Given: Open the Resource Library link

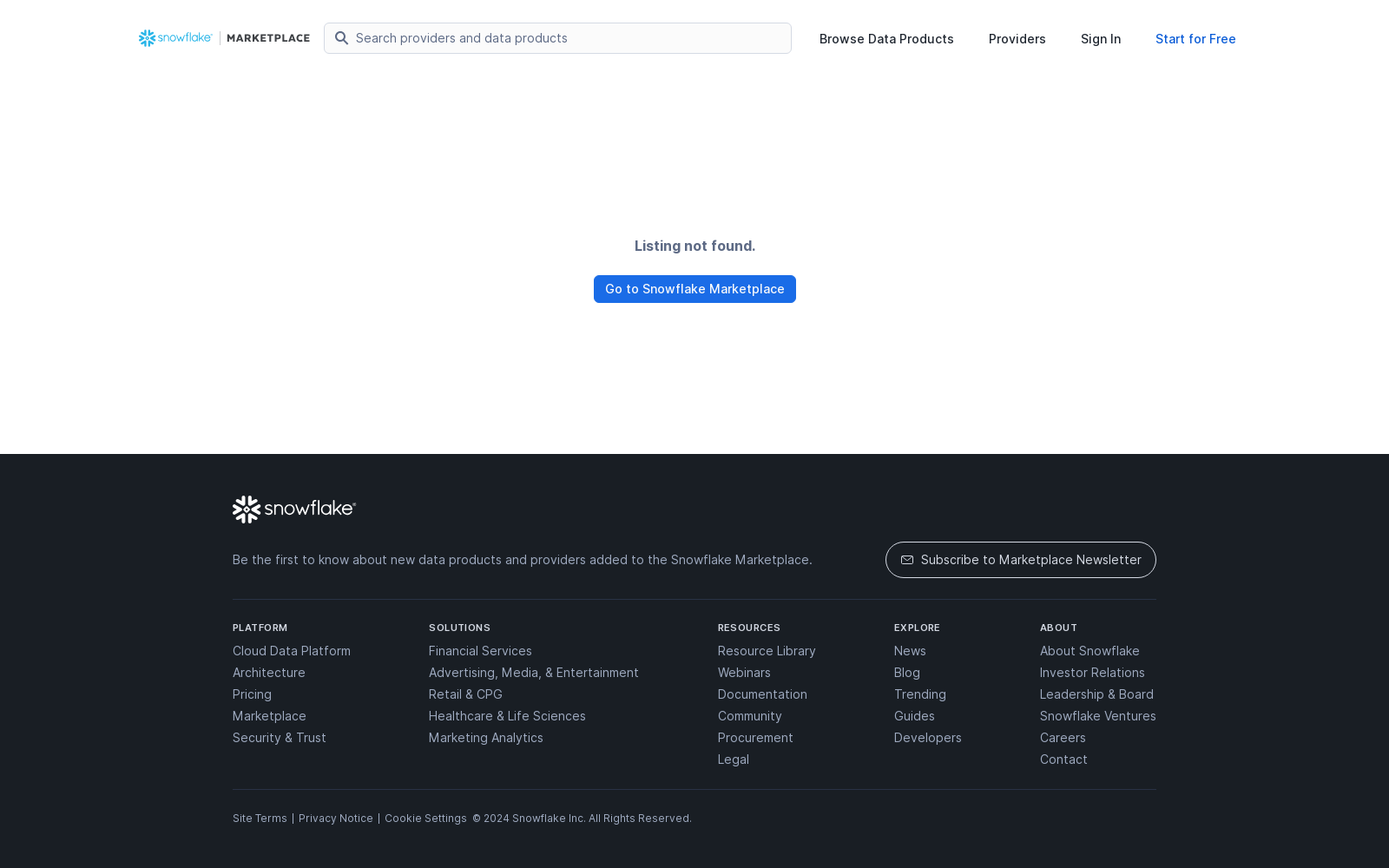Looking at the screenshot, I should click(x=767, y=651).
